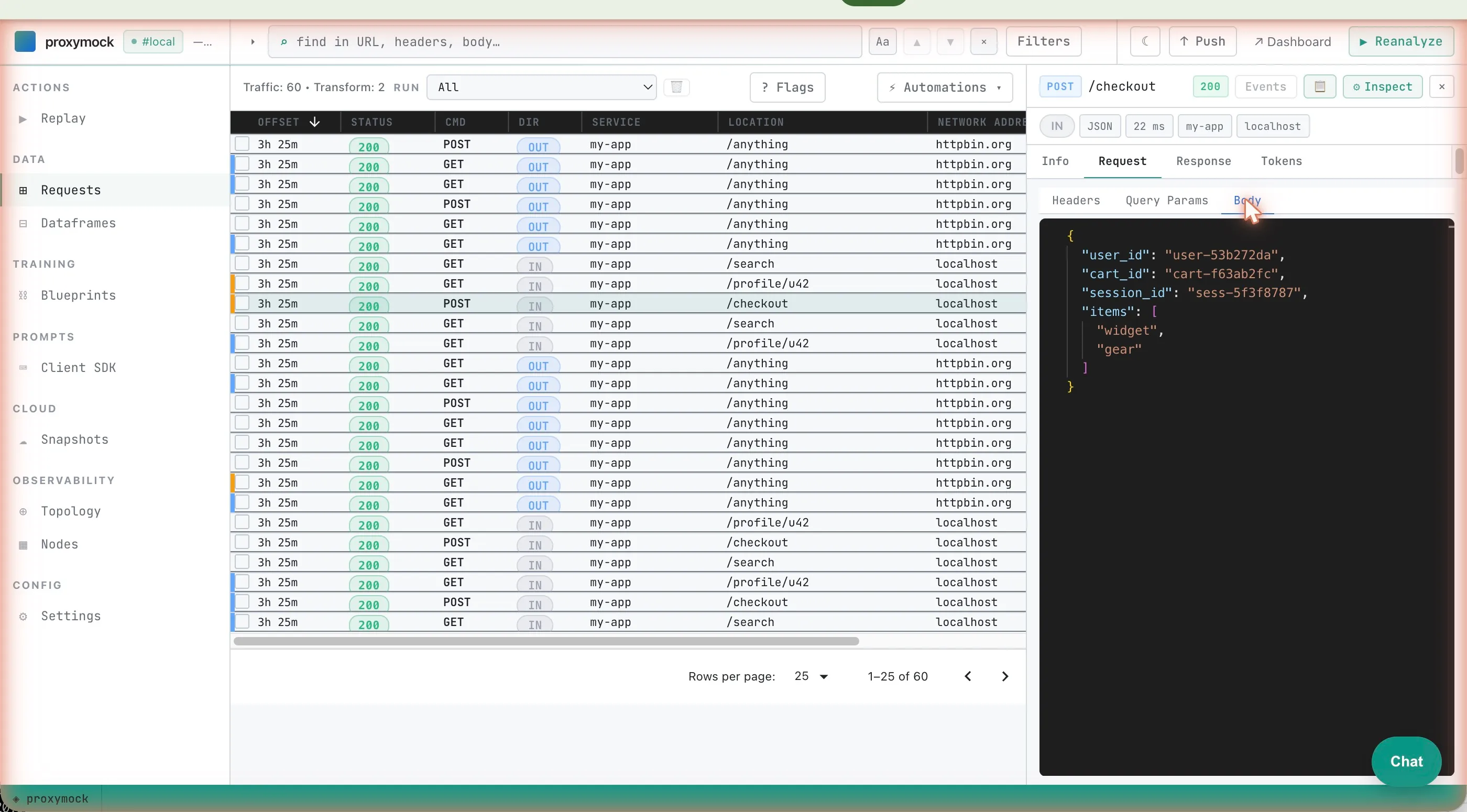Check the first GET /search row checkbox
This screenshot has height=812, width=1467.
tap(242, 263)
